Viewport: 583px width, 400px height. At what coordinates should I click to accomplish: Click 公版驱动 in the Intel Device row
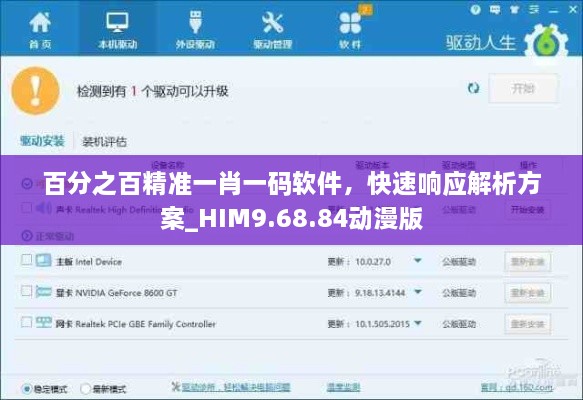(x=459, y=262)
